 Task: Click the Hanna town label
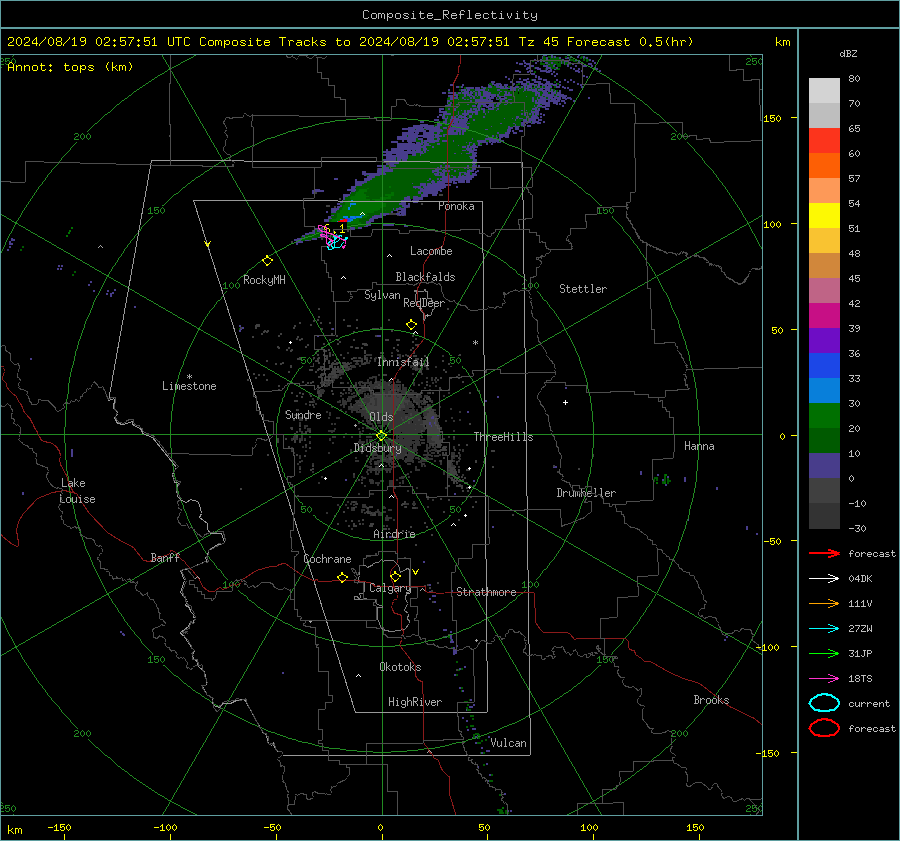(x=699, y=446)
